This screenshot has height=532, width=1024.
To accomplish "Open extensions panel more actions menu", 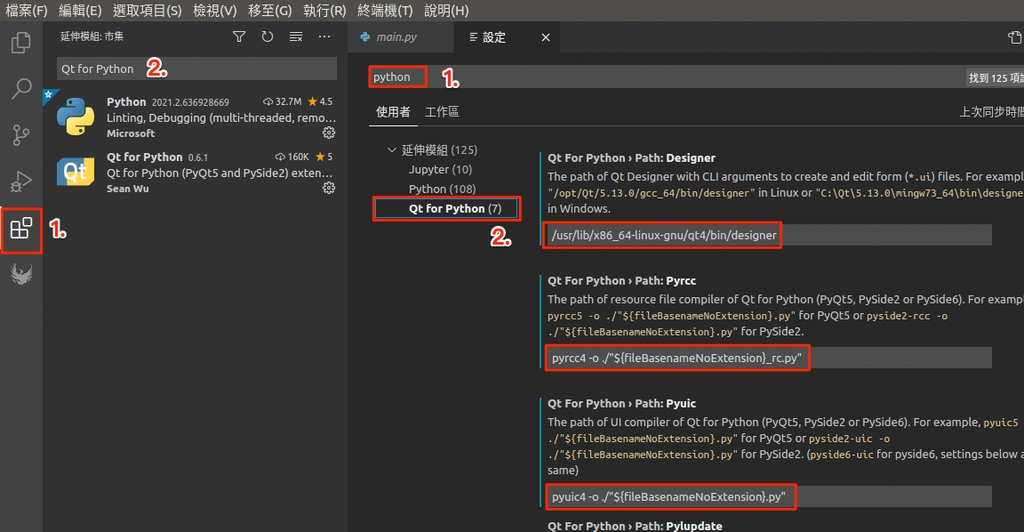I will click(x=324, y=37).
